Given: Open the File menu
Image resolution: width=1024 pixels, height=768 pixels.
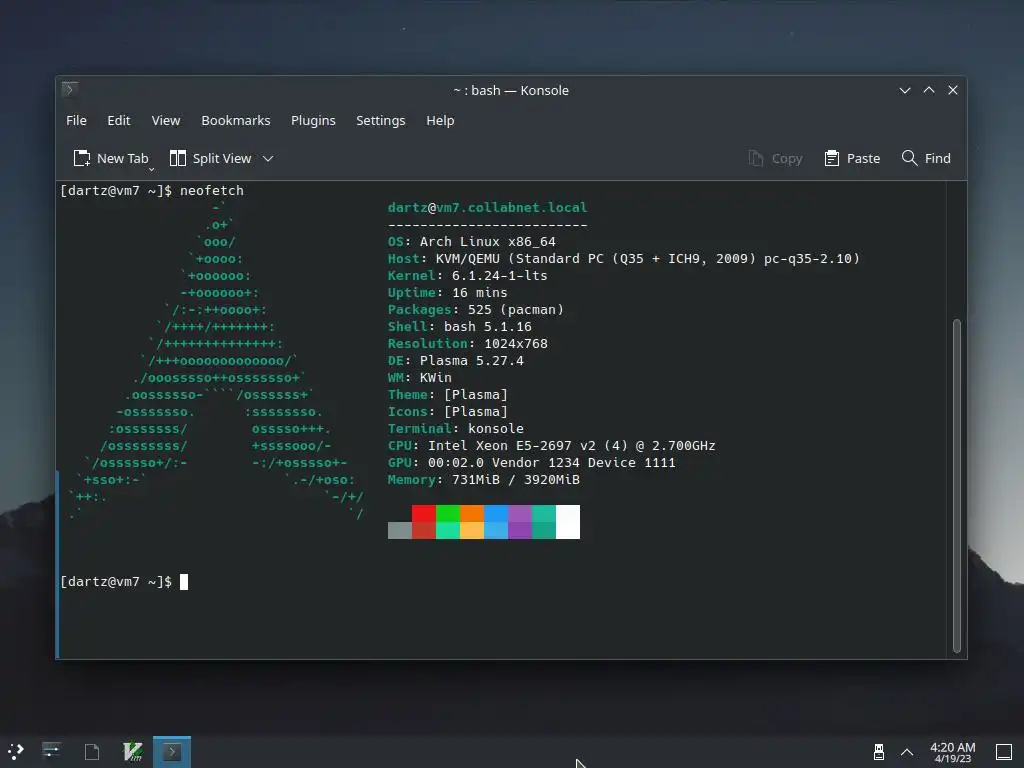Looking at the screenshot, I should [x=76, y=121].
